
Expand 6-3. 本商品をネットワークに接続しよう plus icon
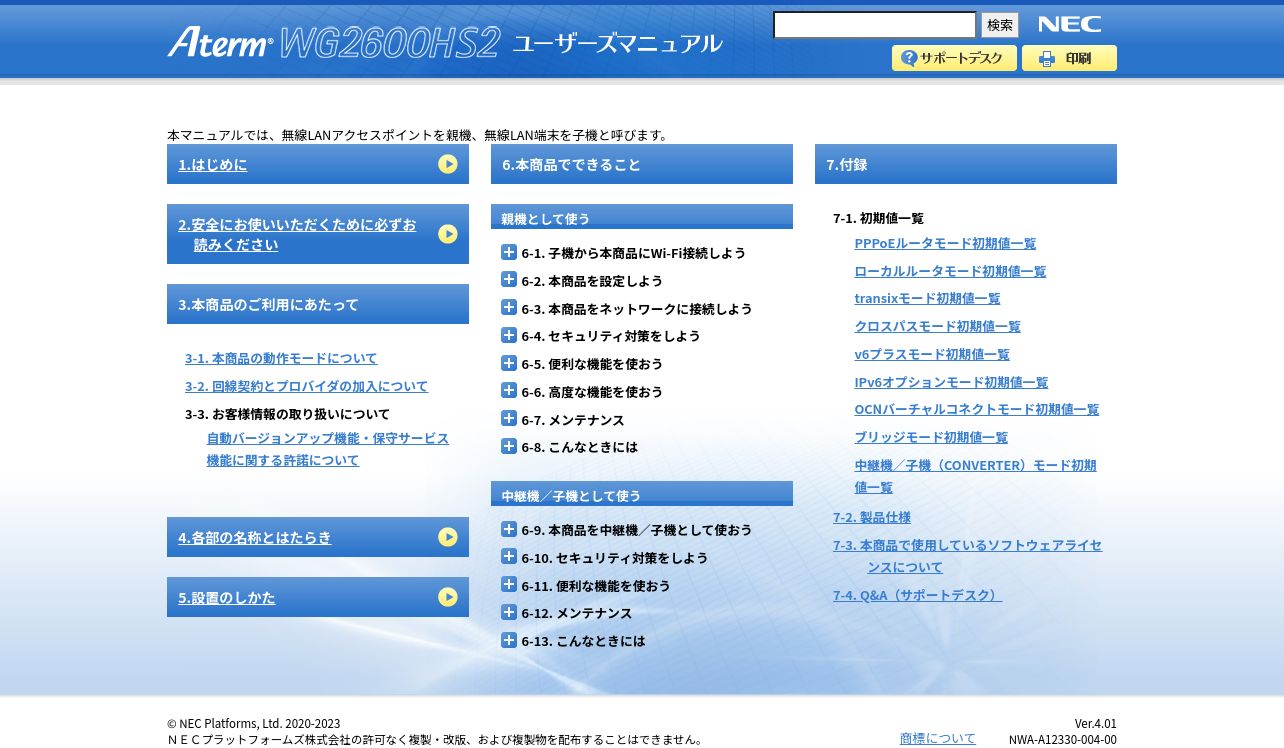[509, 308]
